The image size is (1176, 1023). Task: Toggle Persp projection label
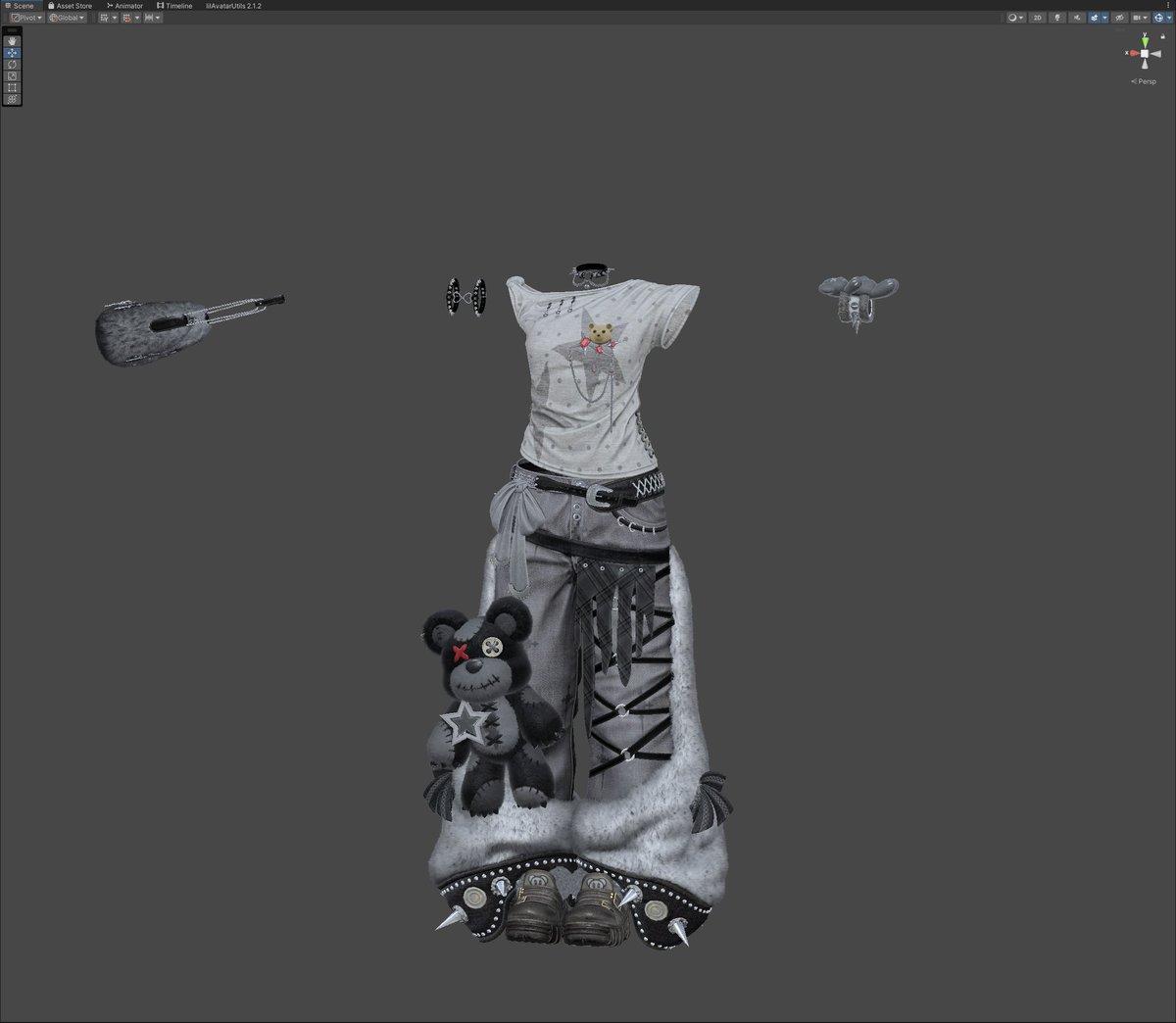1144,81
